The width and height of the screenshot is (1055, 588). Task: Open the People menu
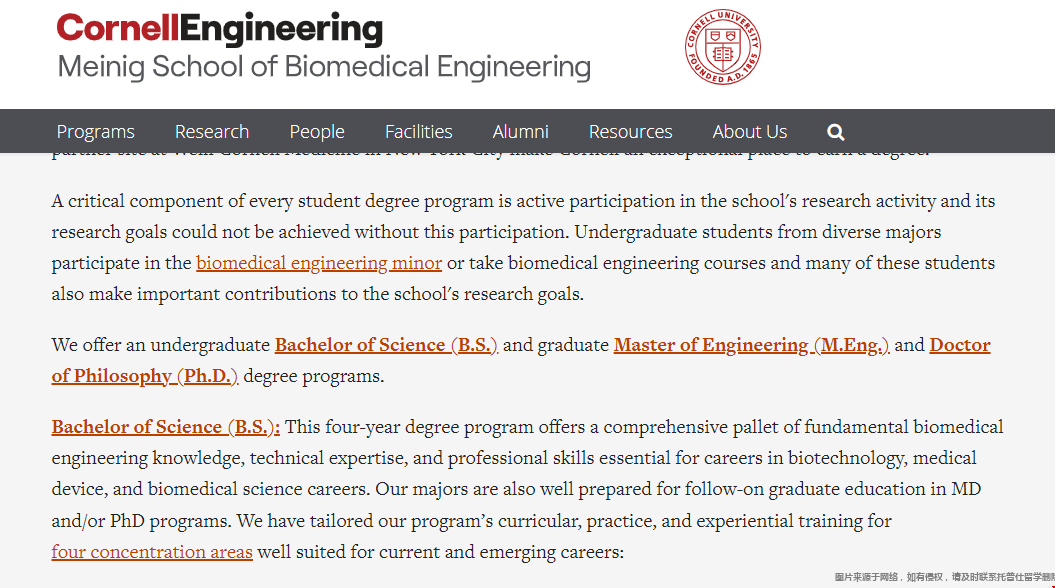point(317,132)
